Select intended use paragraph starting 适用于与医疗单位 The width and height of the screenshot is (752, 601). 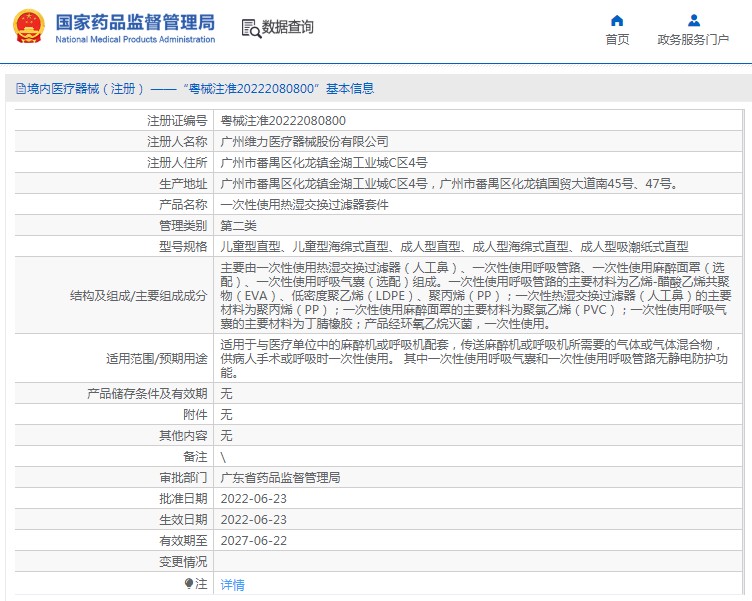click(474, 358)
